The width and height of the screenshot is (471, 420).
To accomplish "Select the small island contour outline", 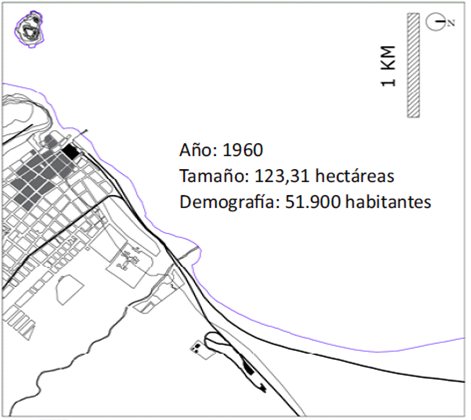I will click(30, 29).
